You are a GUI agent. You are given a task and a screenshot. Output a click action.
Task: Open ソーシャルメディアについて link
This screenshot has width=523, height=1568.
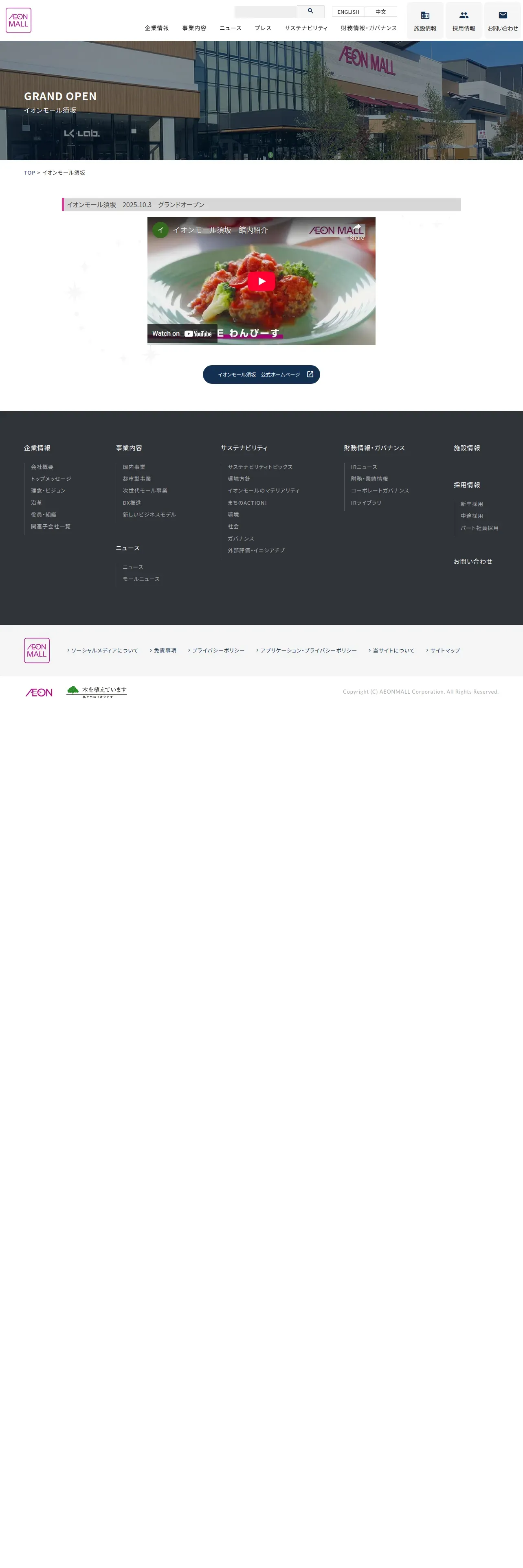pos(103,651)
